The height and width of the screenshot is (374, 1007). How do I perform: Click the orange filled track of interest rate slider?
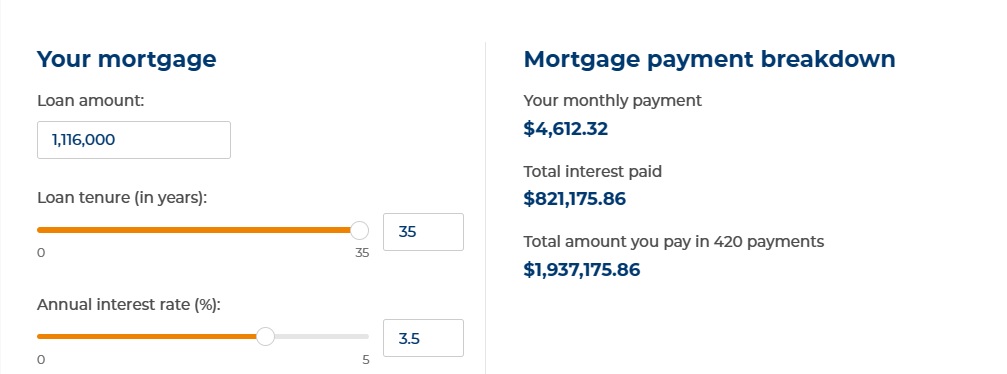click(x=146, y=336)
